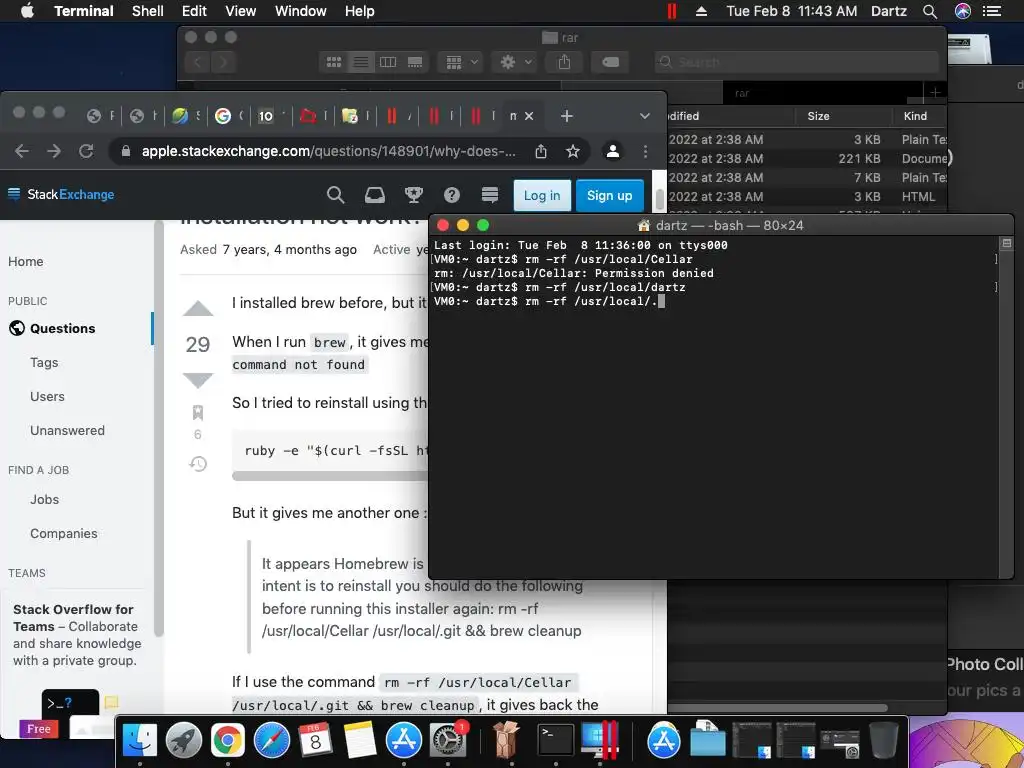The width and height of the screenshot is (1024, 768).
Task: Click Finder's share toolbar button
Action: [x=564, y=62]
